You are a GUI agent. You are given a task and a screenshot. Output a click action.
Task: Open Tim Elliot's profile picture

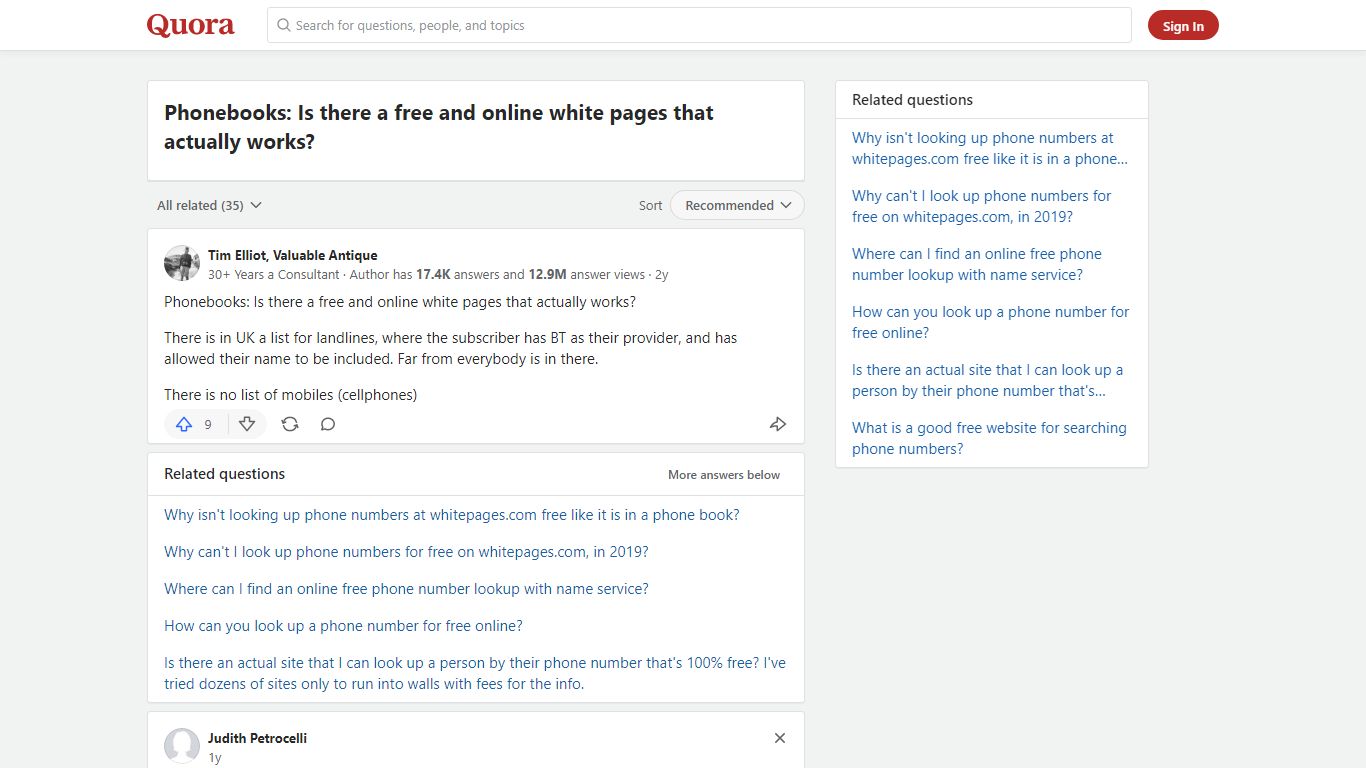pos(182,263)
